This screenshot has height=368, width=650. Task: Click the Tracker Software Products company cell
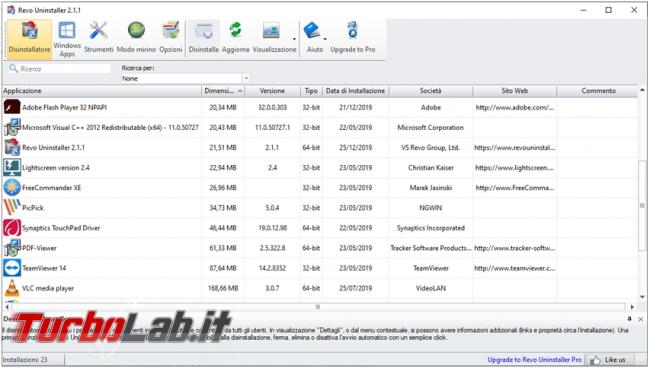pos(431,248)
